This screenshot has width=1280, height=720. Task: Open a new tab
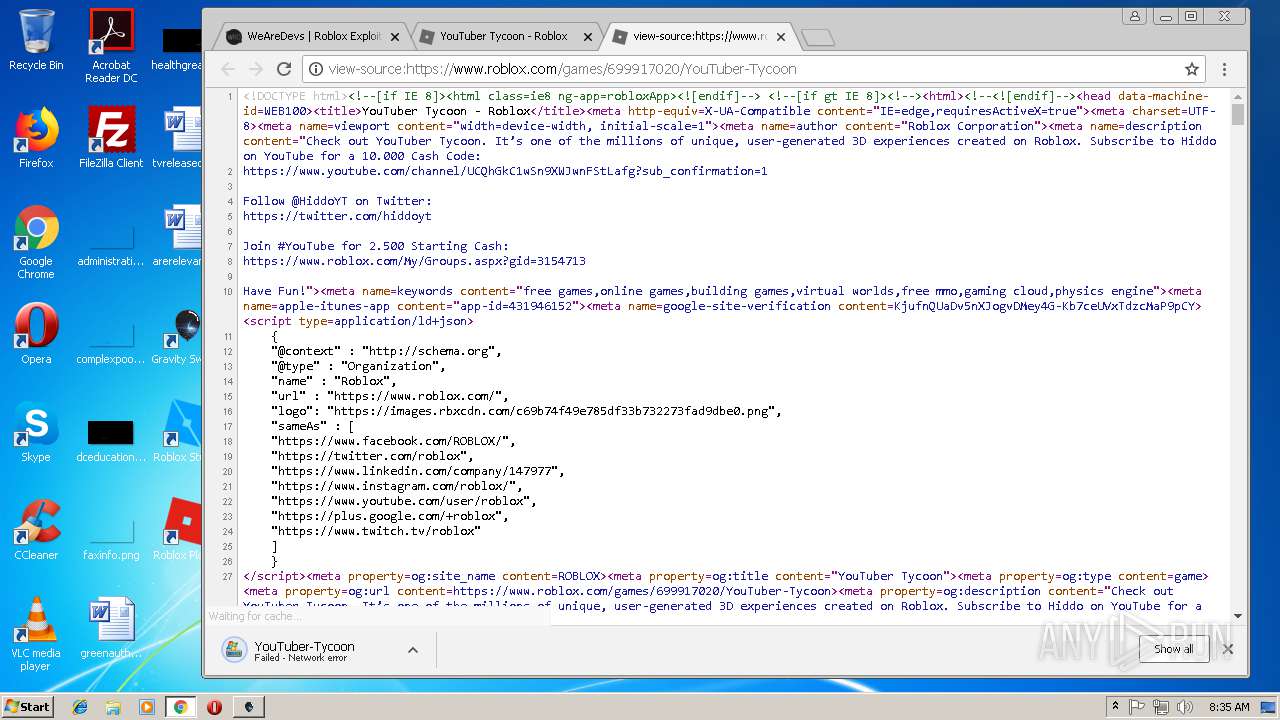817,37
